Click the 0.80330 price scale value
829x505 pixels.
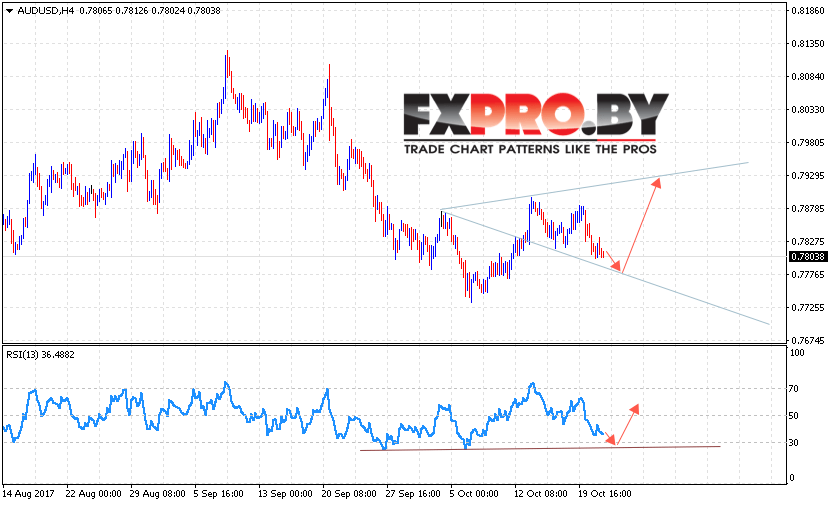click(807, 109)
